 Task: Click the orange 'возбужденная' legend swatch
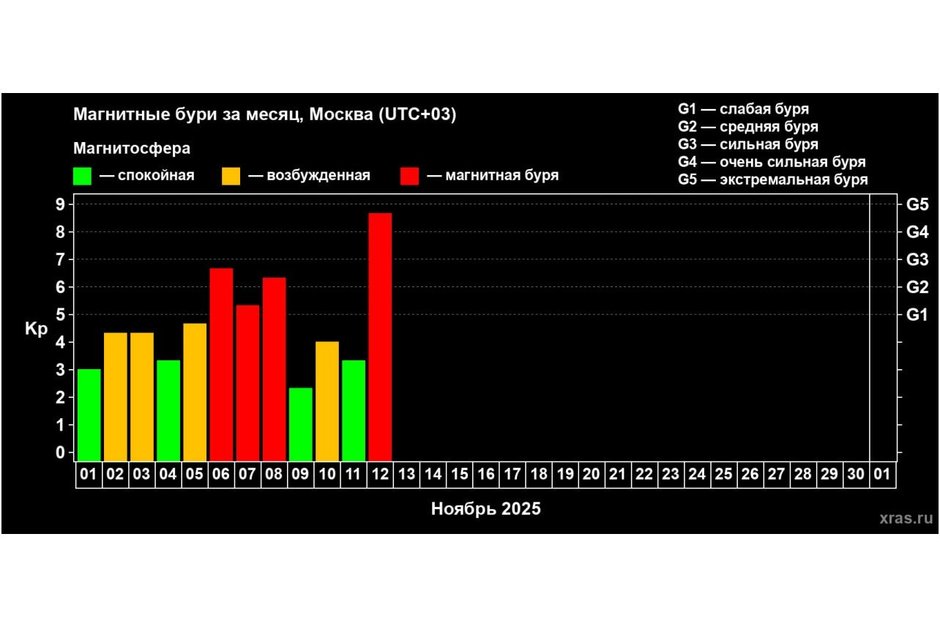tap(231, 176)
